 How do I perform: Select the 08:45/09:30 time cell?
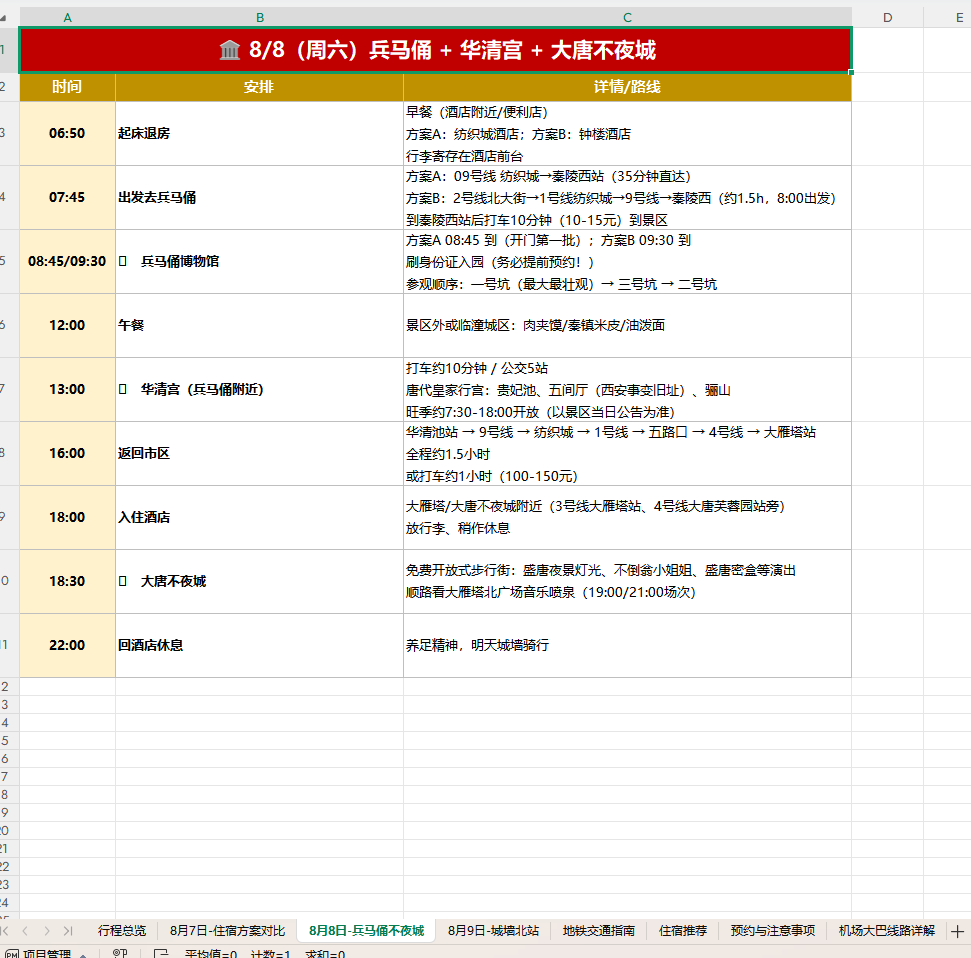tap(67, 261)
